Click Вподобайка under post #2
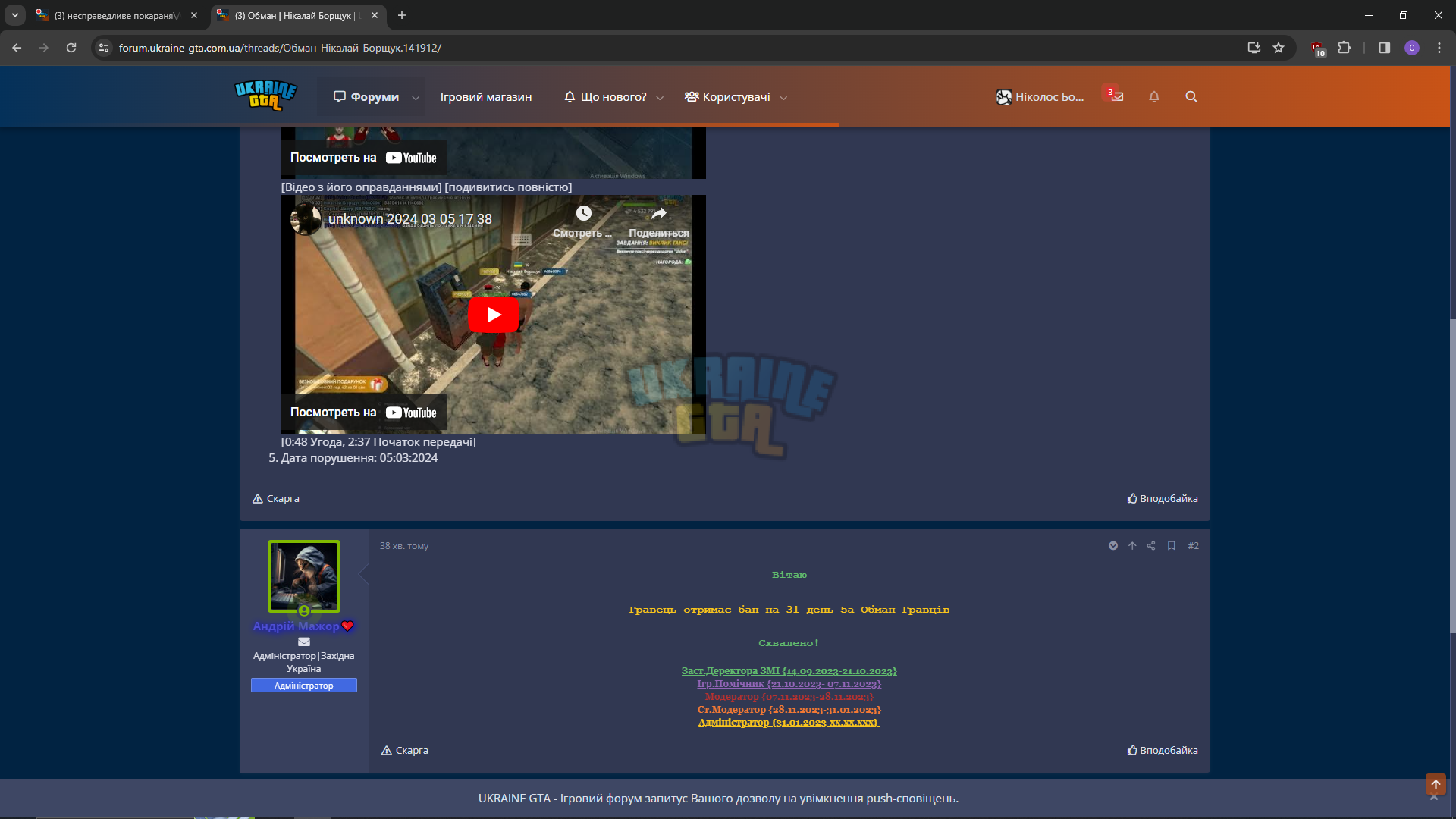The height and width of the screenshot is (819, 1456). [x=1163, y=751]
